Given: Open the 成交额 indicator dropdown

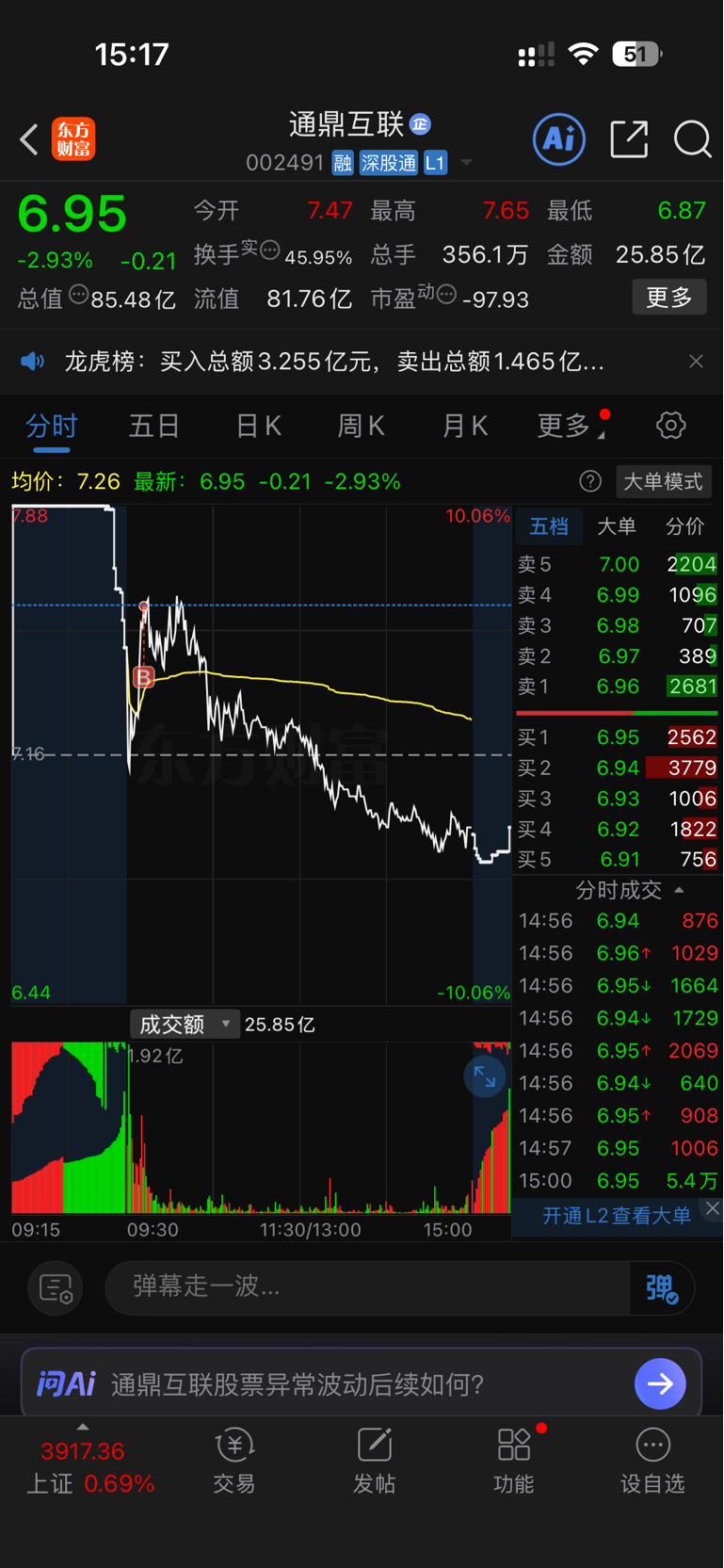Looking at the screenshot, I should coord(185,1024).
